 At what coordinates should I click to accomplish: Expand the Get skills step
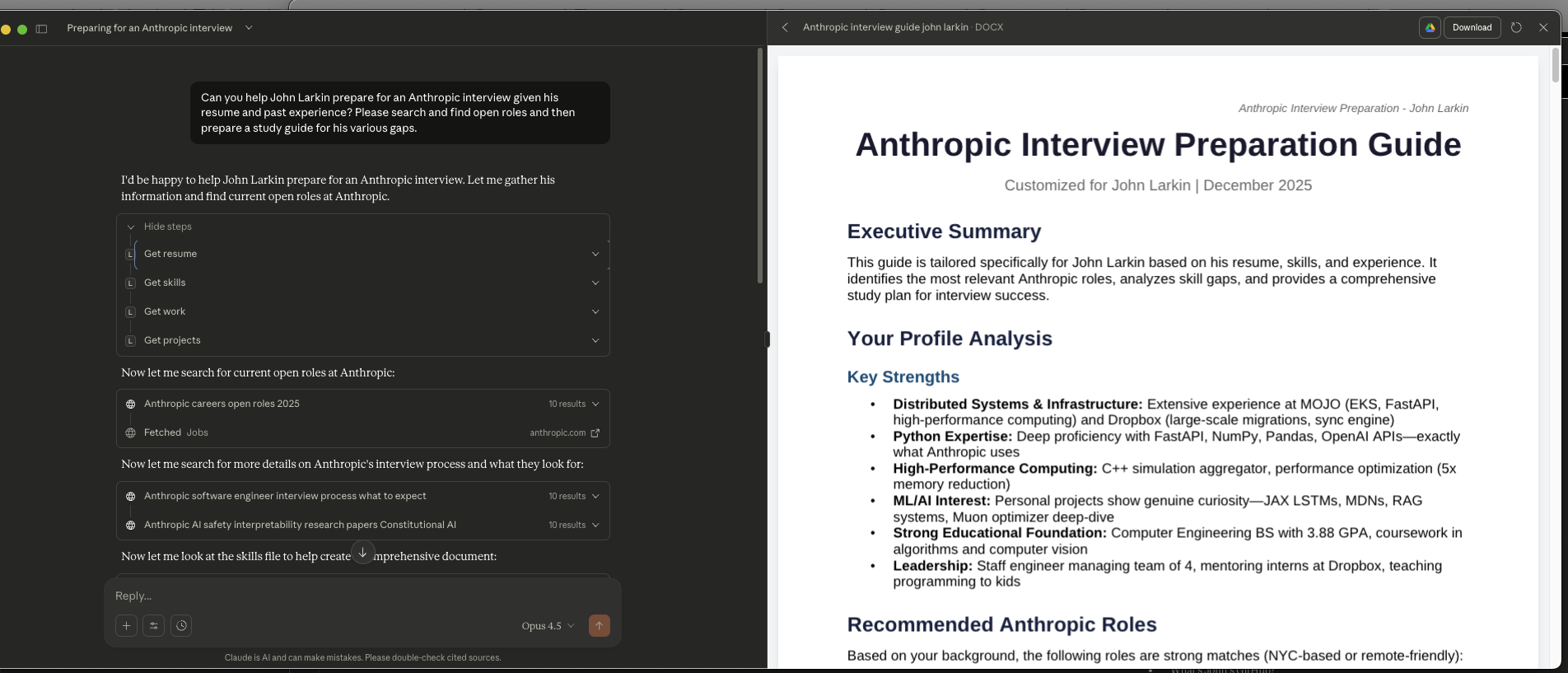595,283
